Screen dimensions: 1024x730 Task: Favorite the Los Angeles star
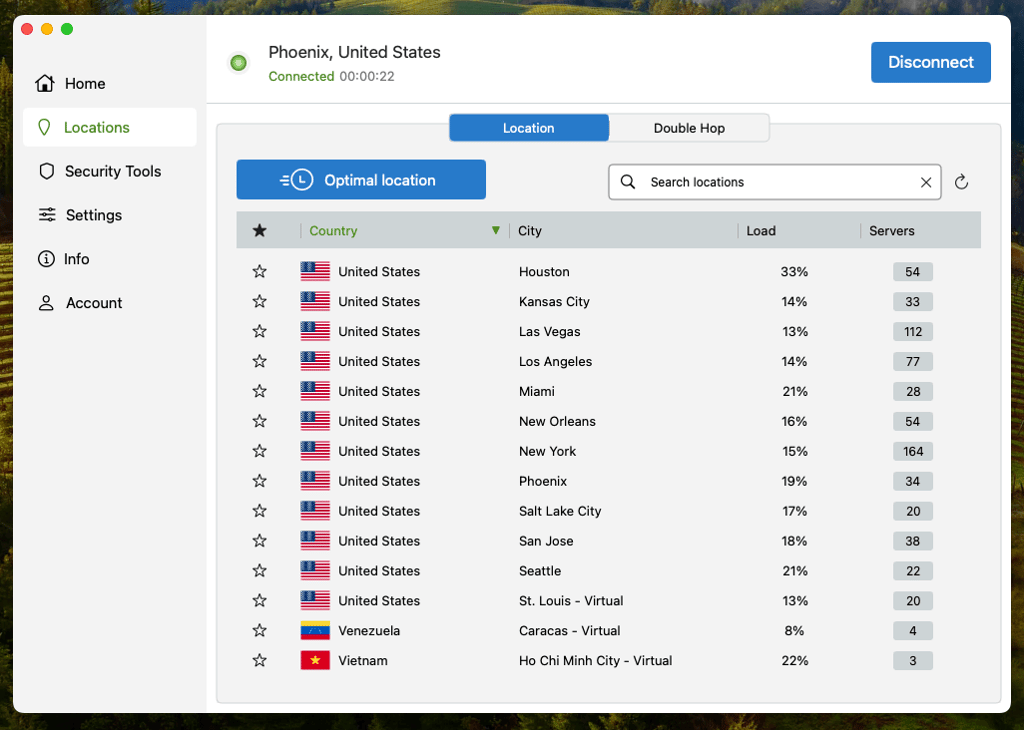[259, 361]
